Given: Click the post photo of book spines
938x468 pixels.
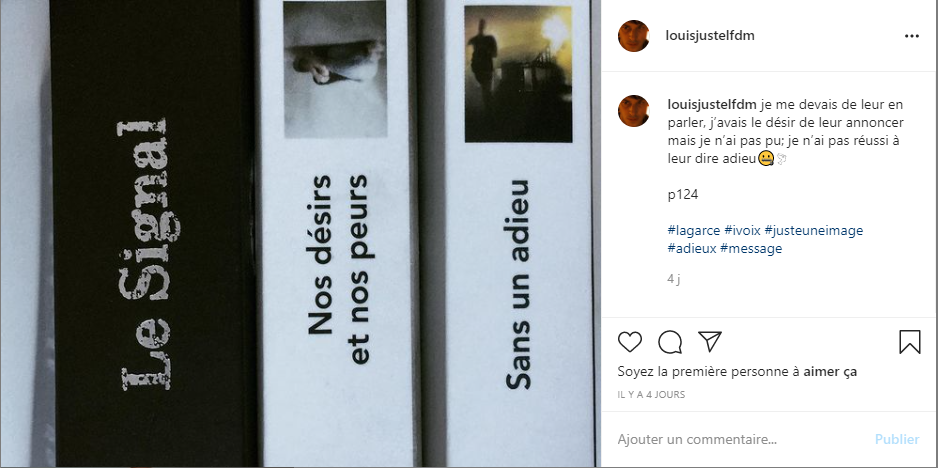Looking at the screenshot, I should pyautogui.click(x=300, y=233).
